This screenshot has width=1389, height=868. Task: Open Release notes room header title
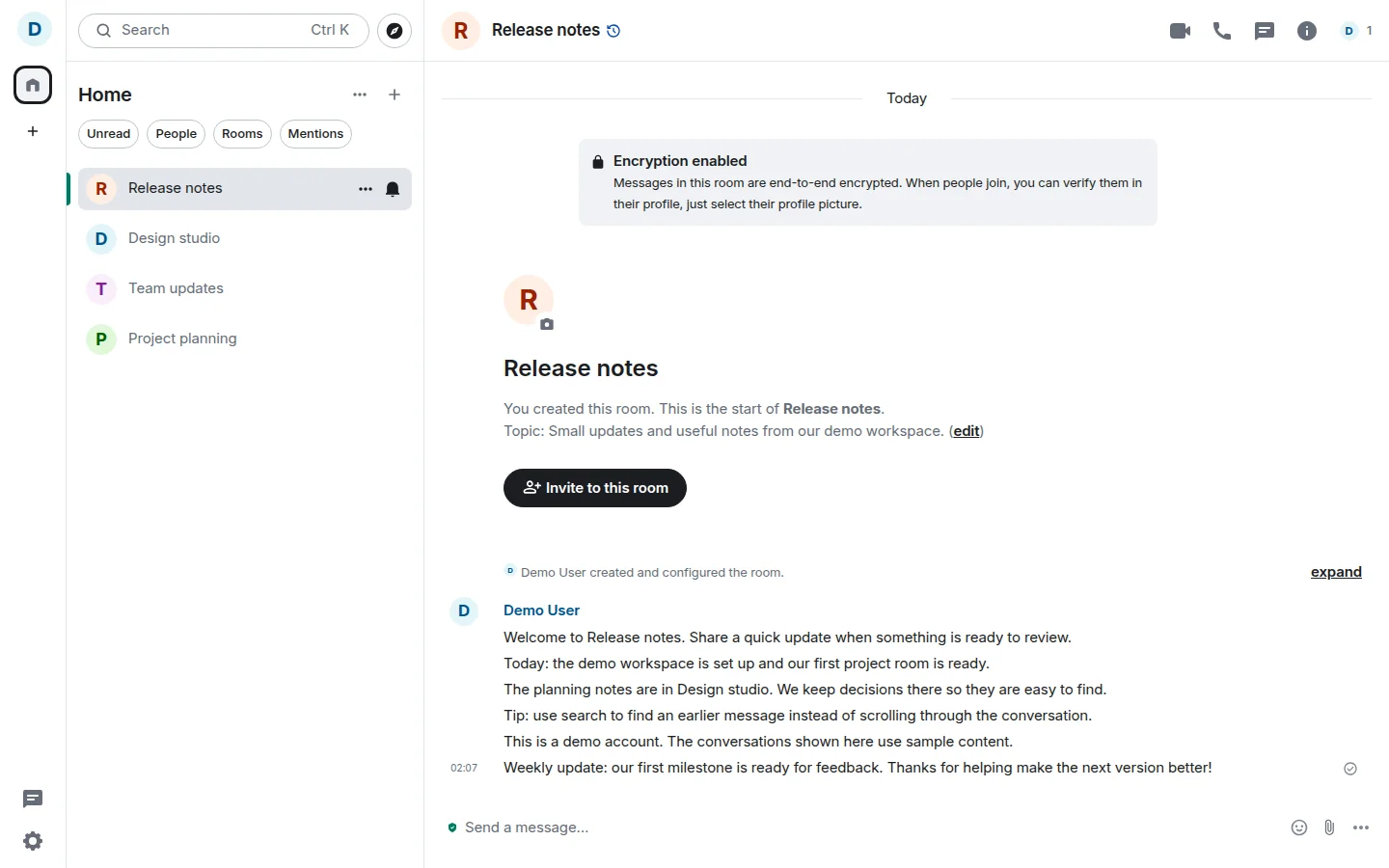[x=546, y=31]
